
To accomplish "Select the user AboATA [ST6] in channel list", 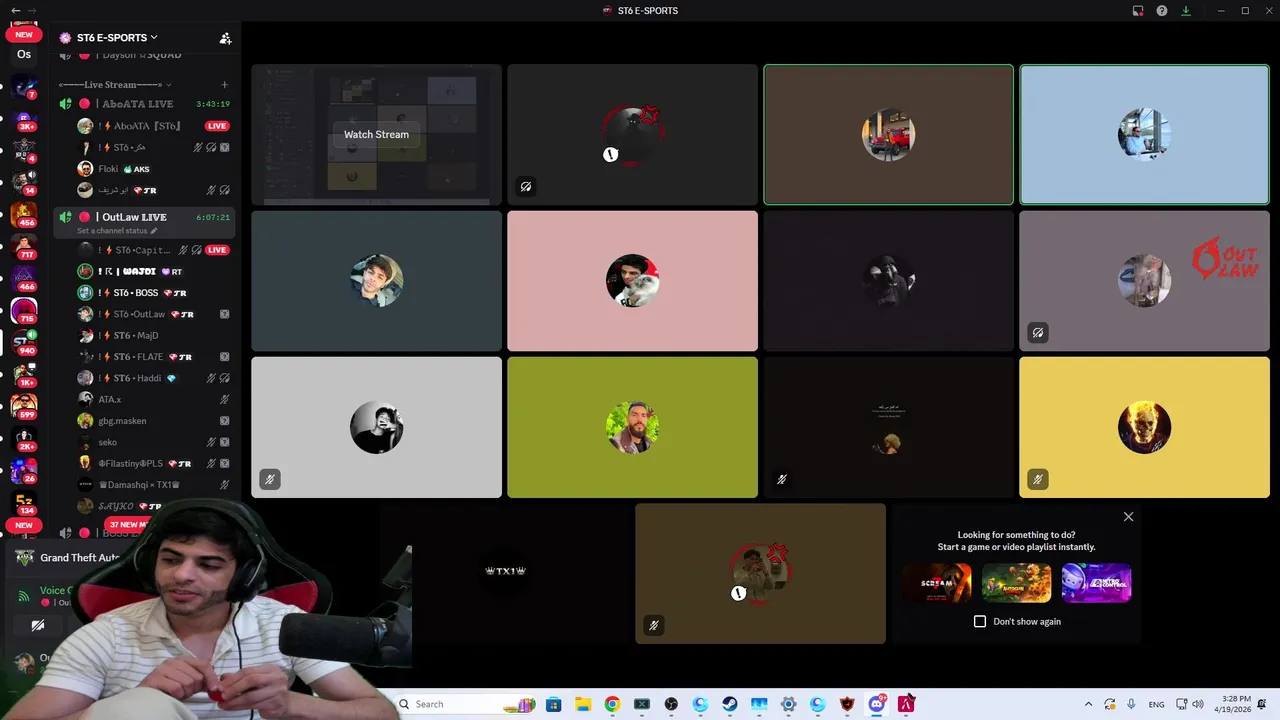I will (x=145, y=126).
